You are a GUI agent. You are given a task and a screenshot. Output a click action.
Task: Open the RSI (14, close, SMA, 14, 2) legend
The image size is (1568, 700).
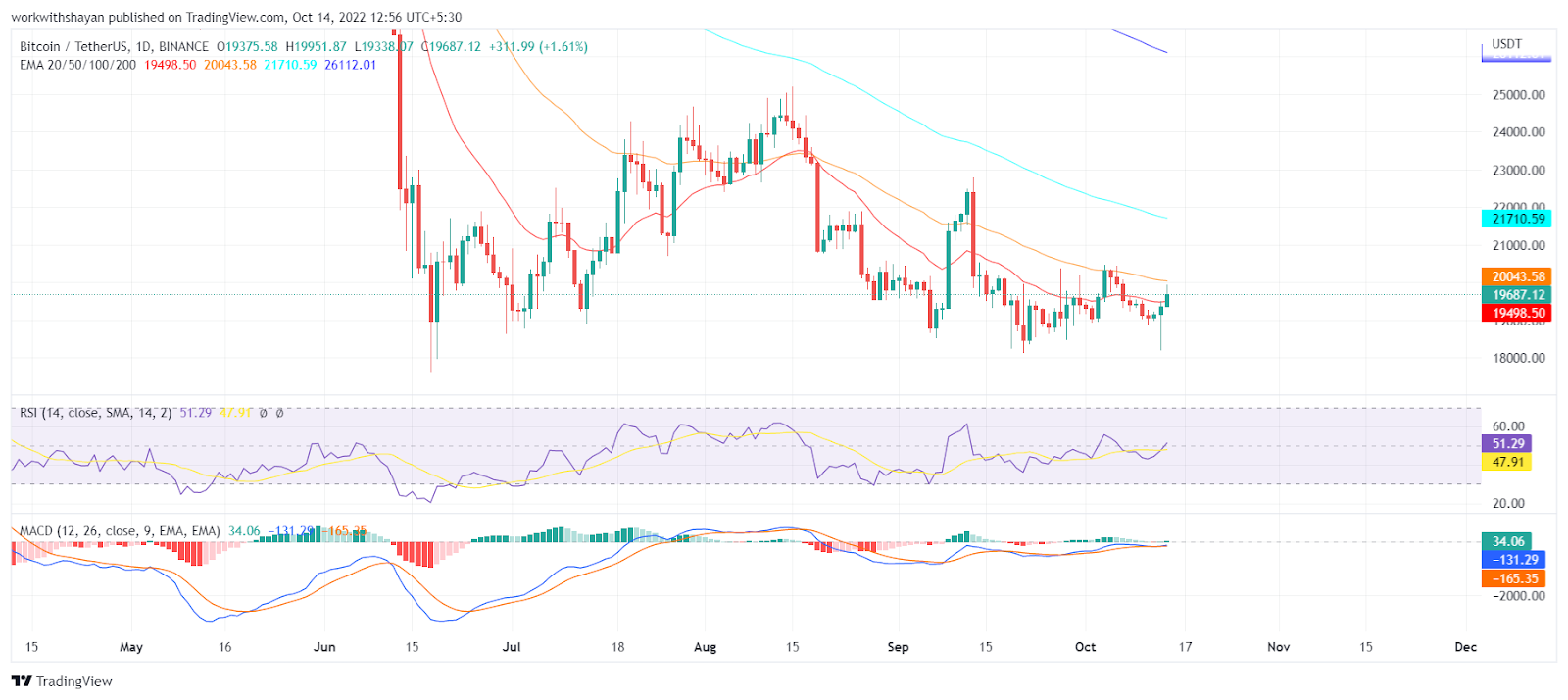96,413
